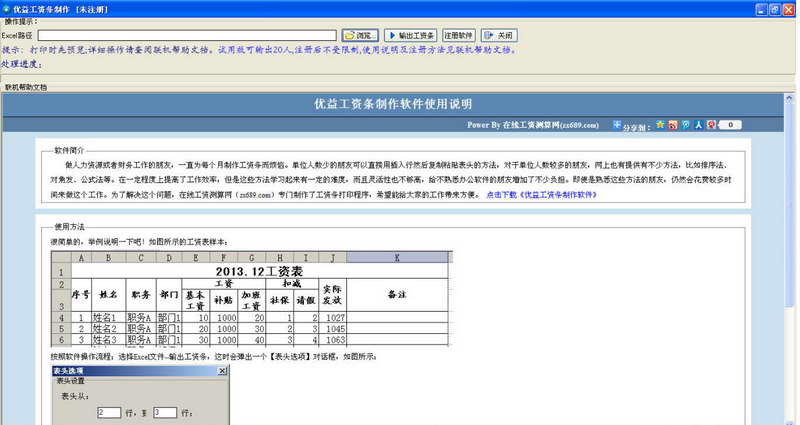Image resolution: width=800 pixels, height=425 pixels.
Task: Click the share count bubble showing 0
Action: 730,124
